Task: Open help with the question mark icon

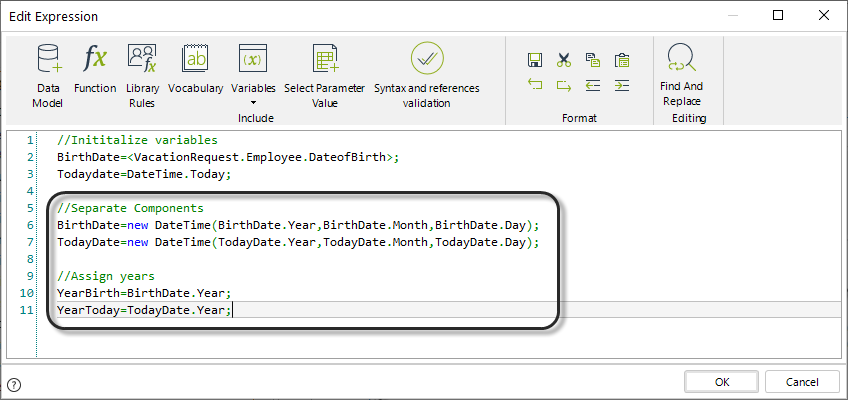Action: [x=15, y=385]
